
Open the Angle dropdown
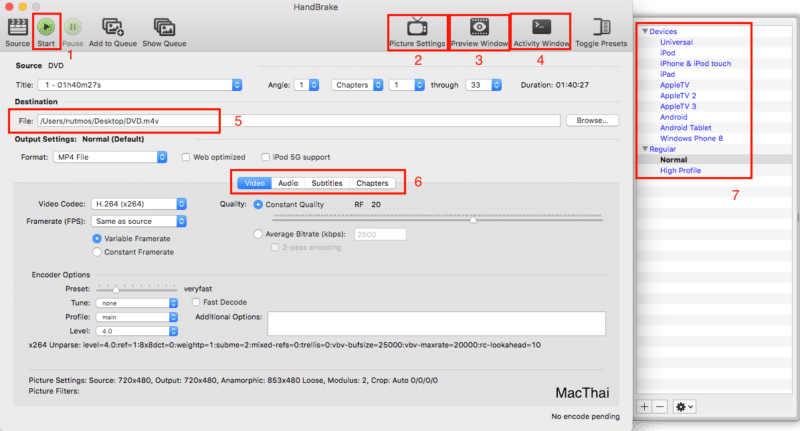(307, 85)
